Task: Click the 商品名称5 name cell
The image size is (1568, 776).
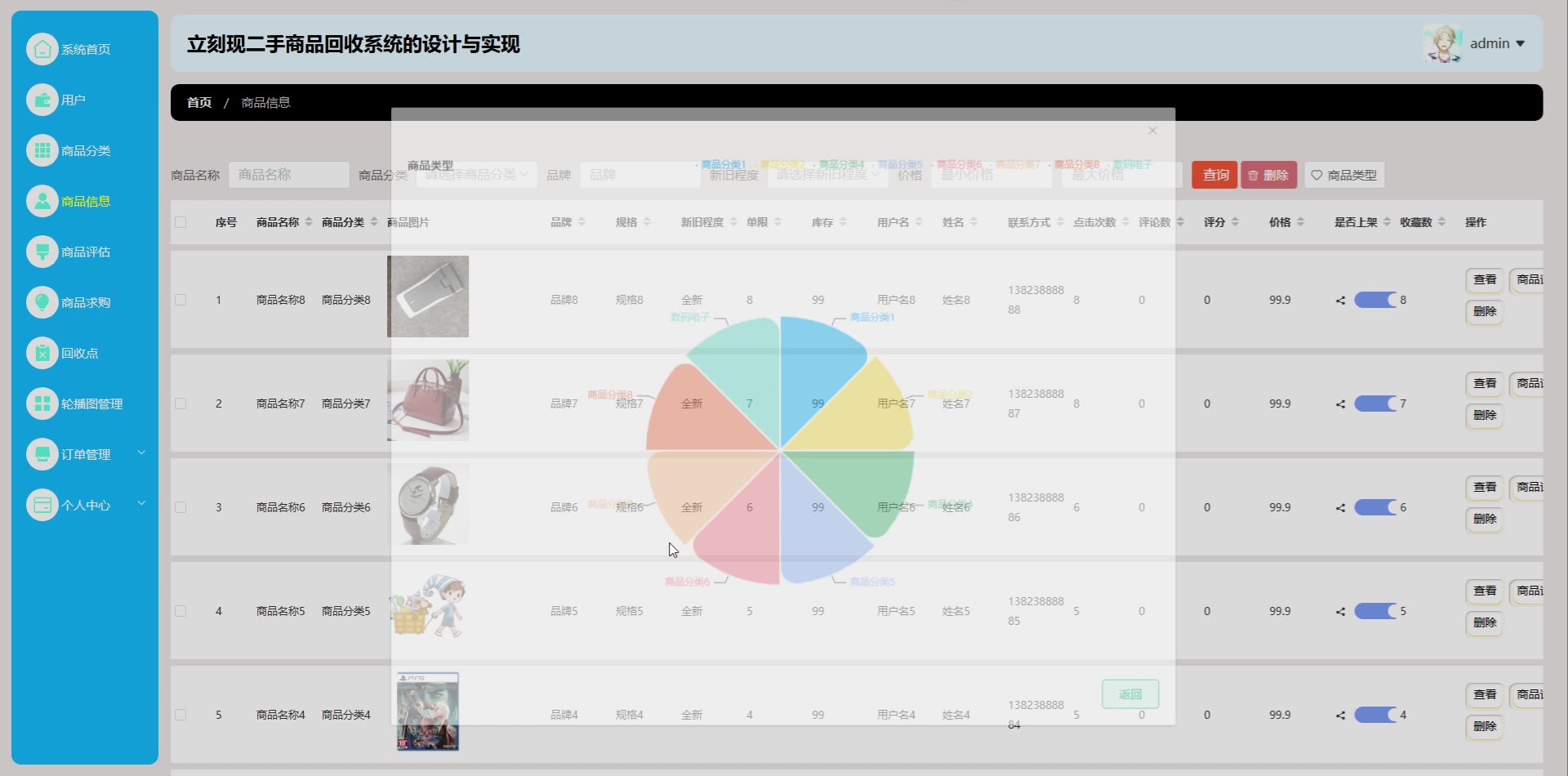Action: coord(281,611)
